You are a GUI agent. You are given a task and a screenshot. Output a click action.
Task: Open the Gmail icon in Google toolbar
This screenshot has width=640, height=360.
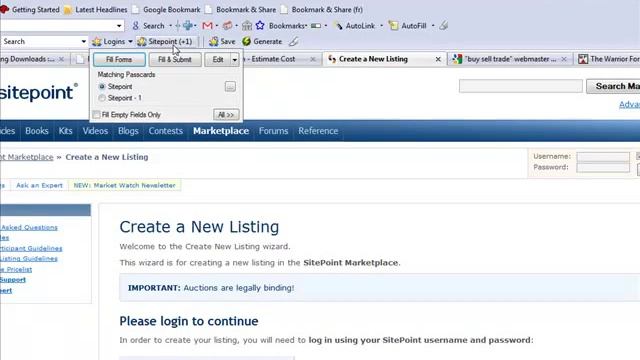pyautogui.click(x=207, y=26)
